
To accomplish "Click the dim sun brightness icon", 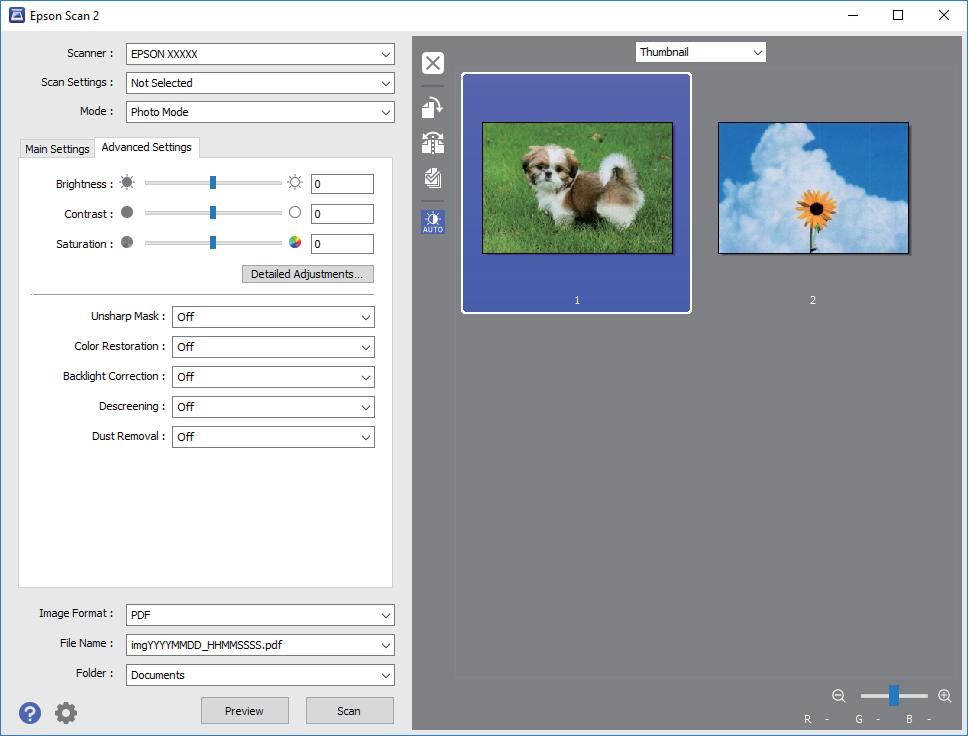I will pyautogui.click(x=127, y=182).
